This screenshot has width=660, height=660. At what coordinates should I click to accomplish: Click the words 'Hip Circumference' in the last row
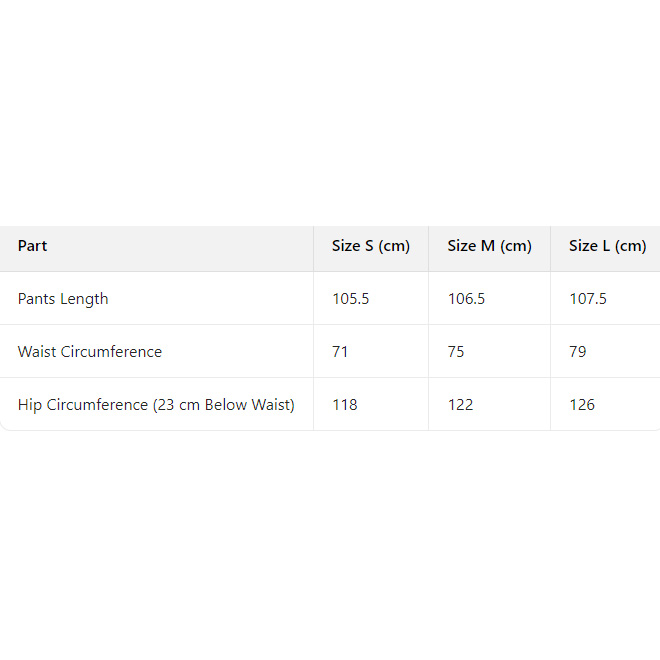coord(82,405)
